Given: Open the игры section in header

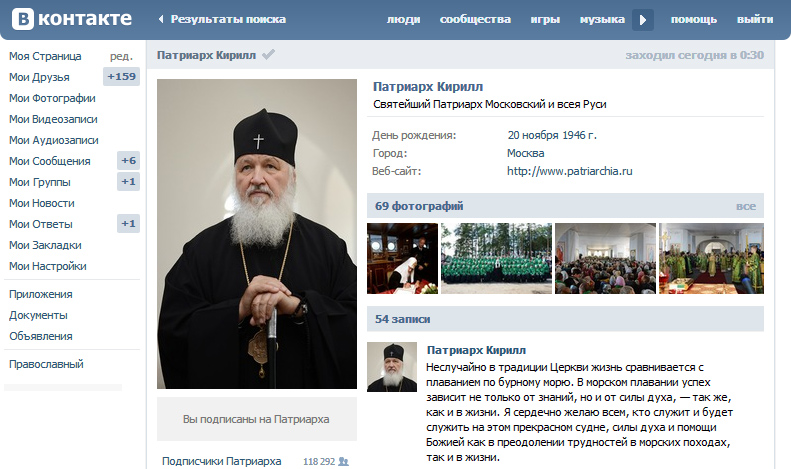Looking at the screenshot, I should (x=545, y=20).
